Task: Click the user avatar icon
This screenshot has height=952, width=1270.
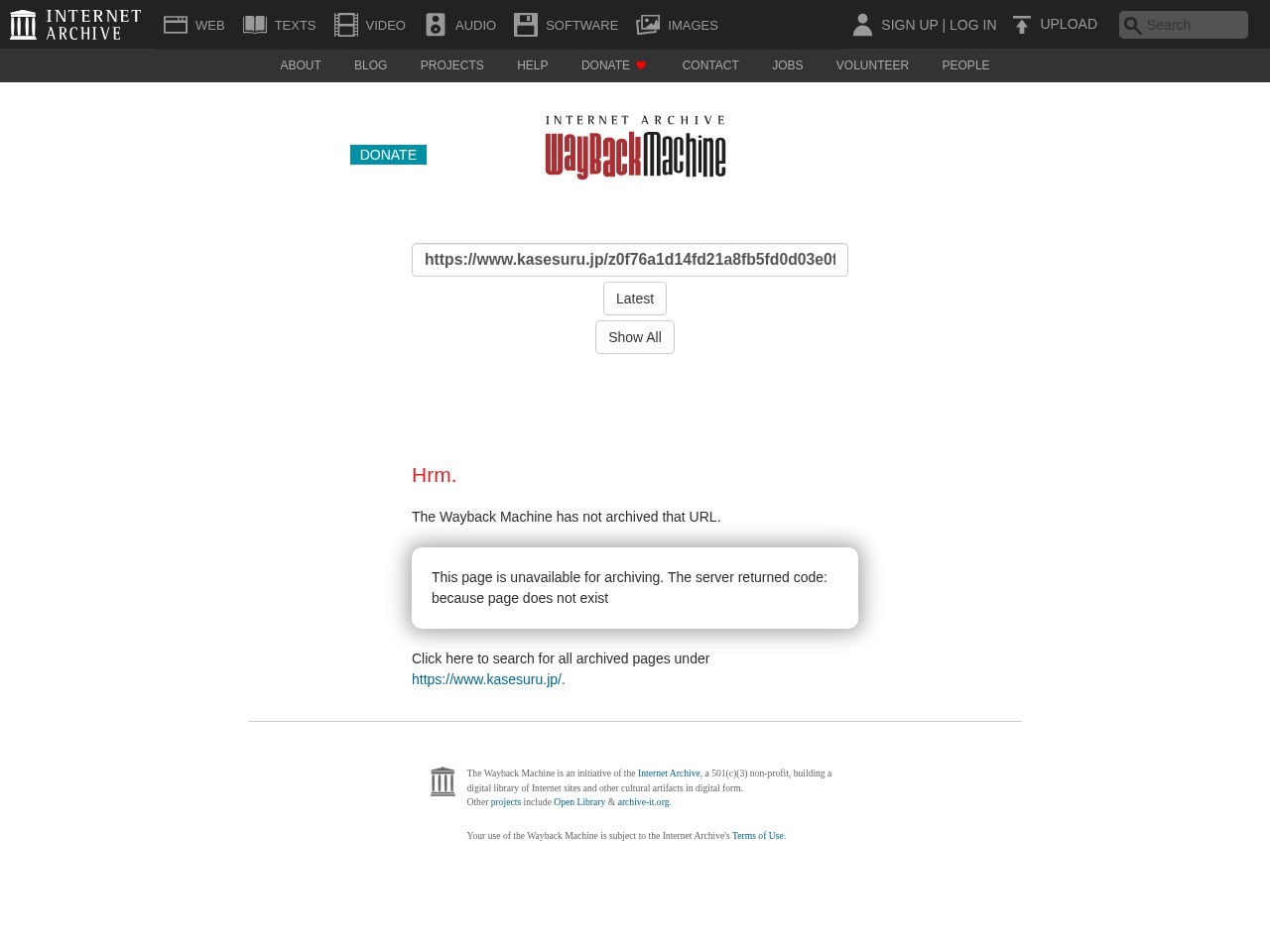Action: (x=862, y=25)
